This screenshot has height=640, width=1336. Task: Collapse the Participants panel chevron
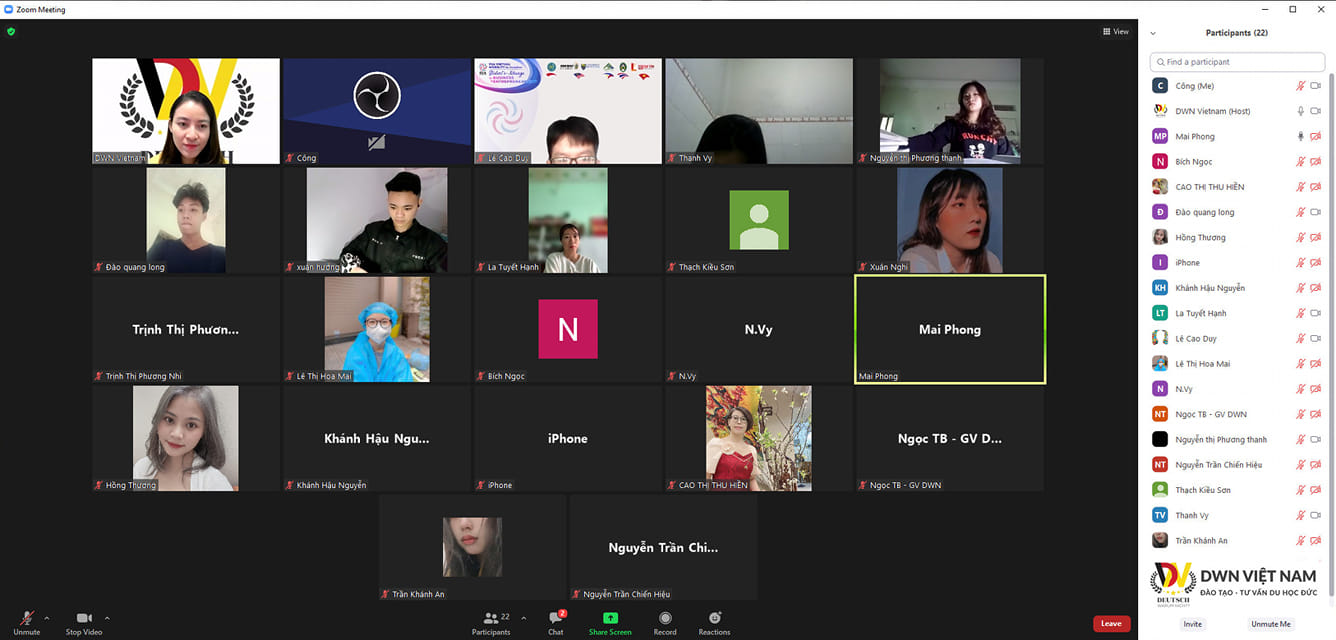click(1153, 33)
